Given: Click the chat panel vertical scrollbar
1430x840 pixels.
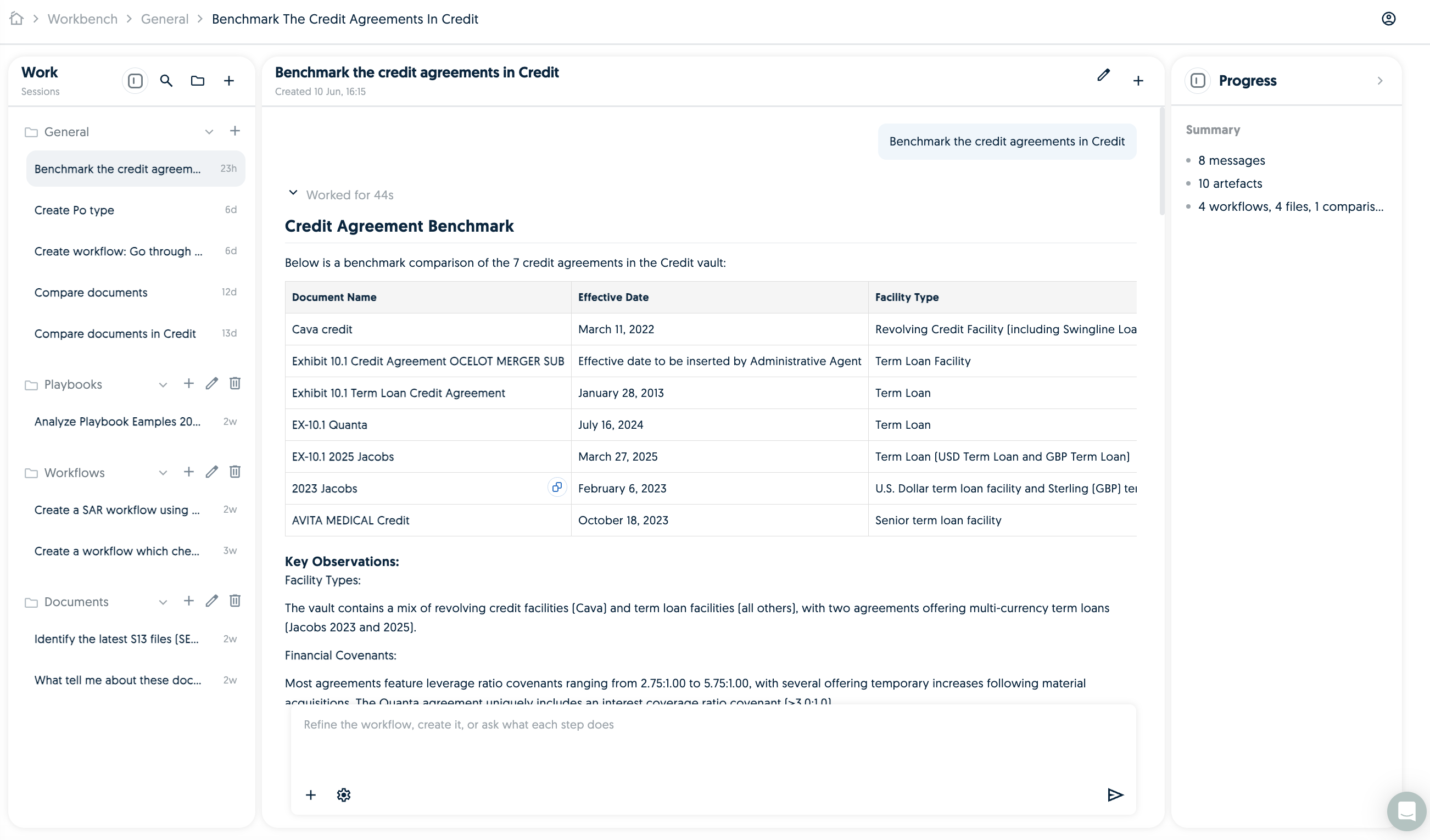Looking at the screenshot, I should tap(1161, 161).
